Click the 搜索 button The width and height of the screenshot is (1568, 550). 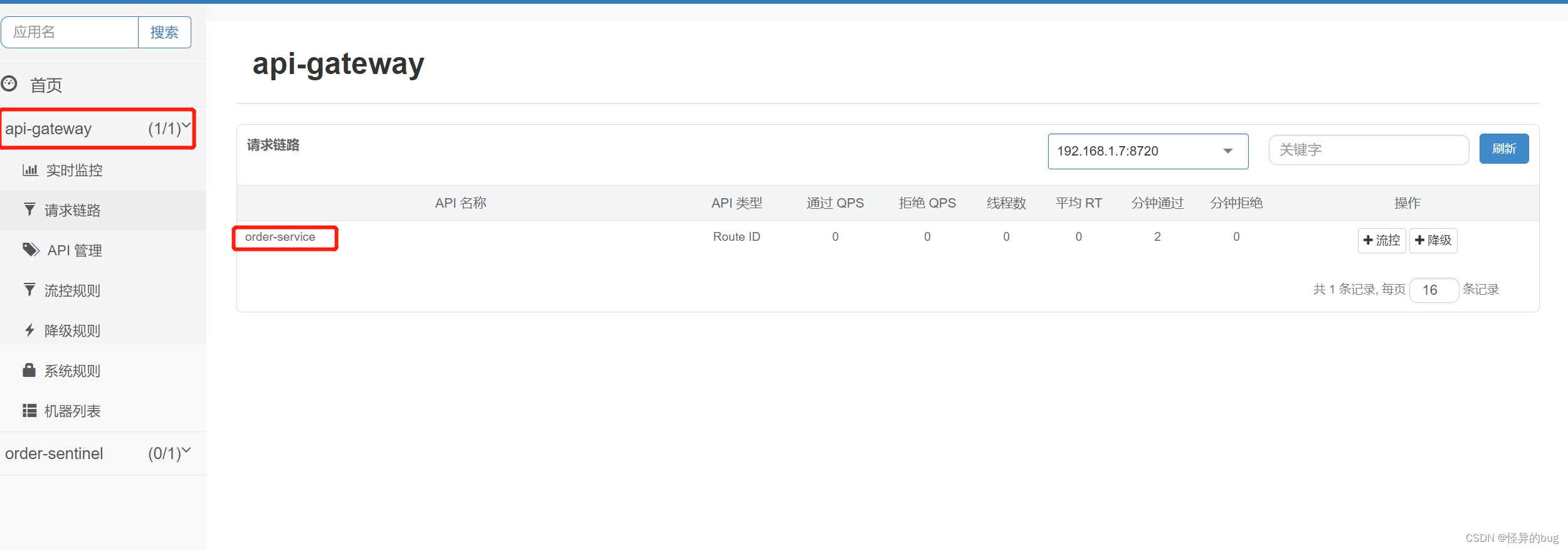[164, 32]
